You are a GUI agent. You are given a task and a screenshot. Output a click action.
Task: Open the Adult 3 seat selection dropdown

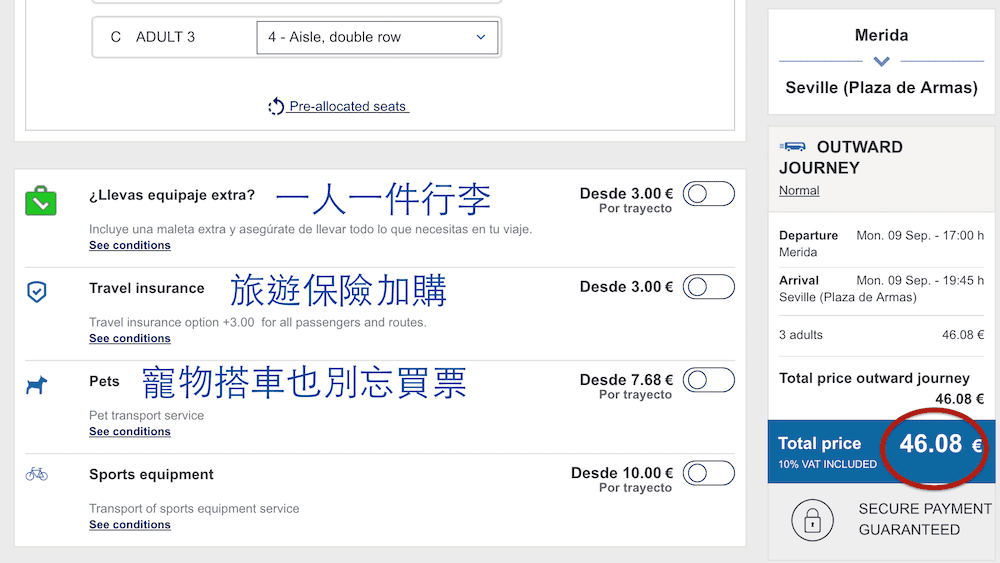pos(376,38)
